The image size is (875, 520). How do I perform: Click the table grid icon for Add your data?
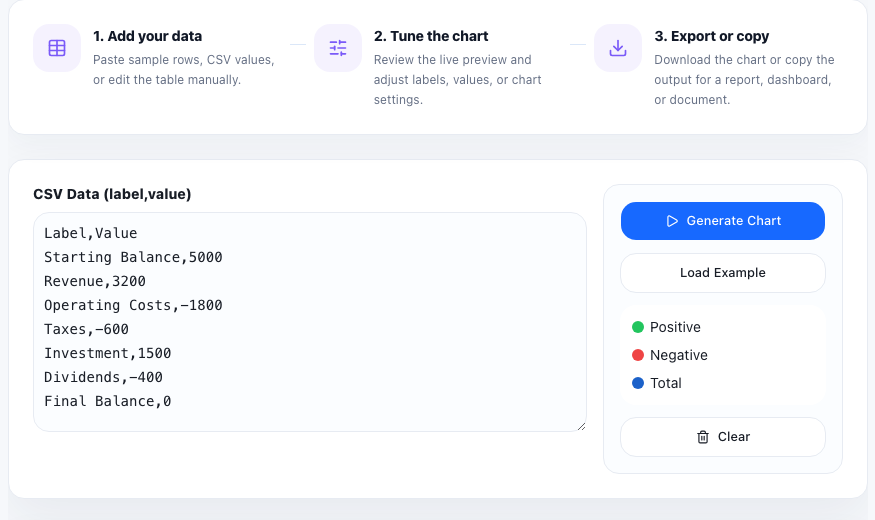[x=57, y=48]
